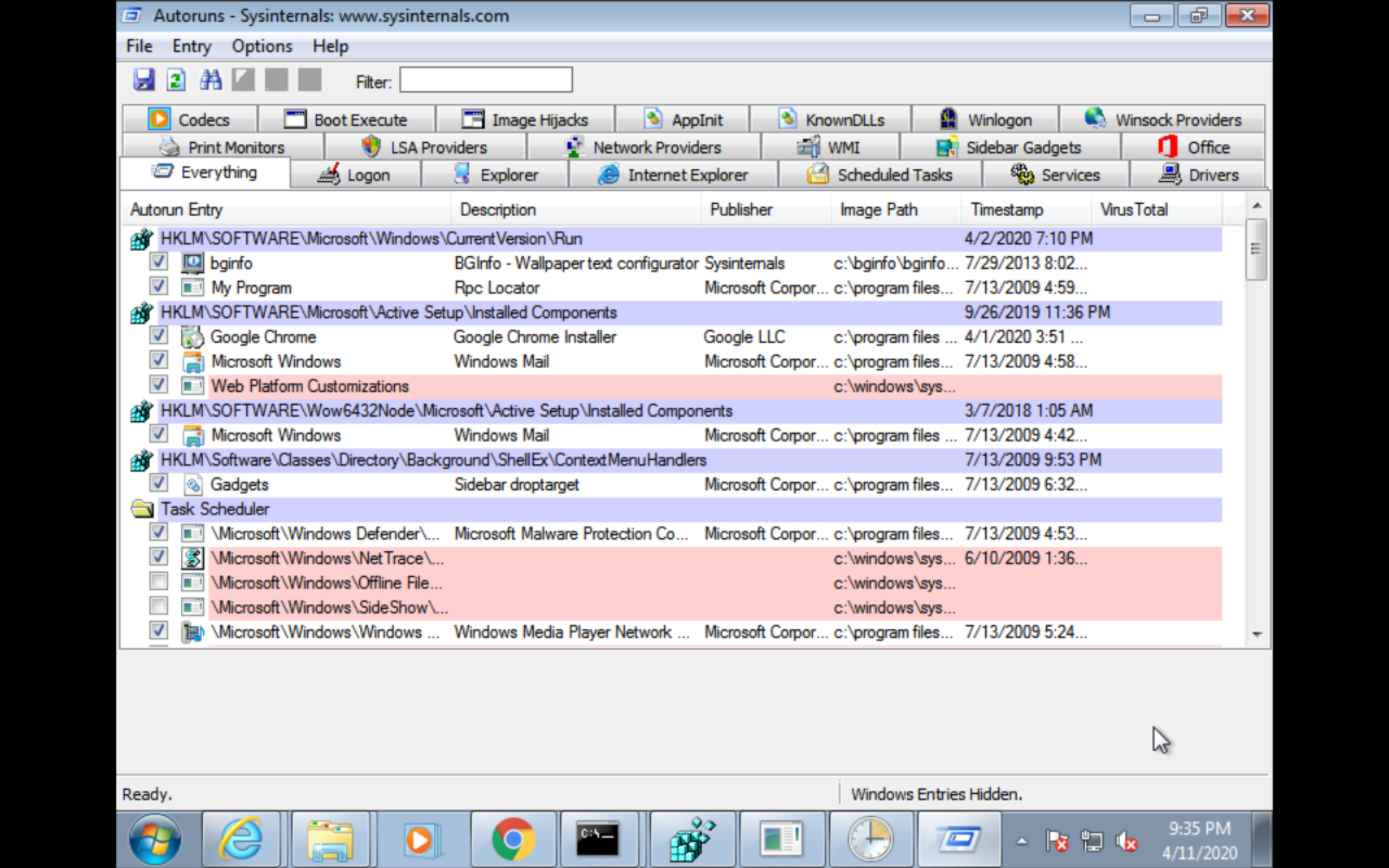
Task: Disable the Web Platform Customizations checkbox
Action: pyautogui.click(x=158, y=384)
